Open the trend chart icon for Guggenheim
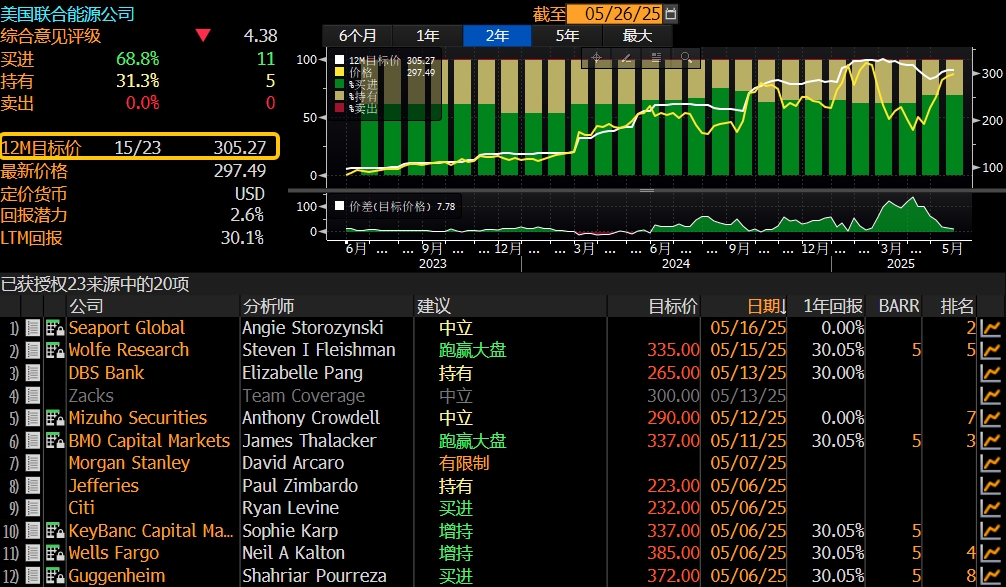This screenshot has height=587, width=1006. (x=991, y=576)
